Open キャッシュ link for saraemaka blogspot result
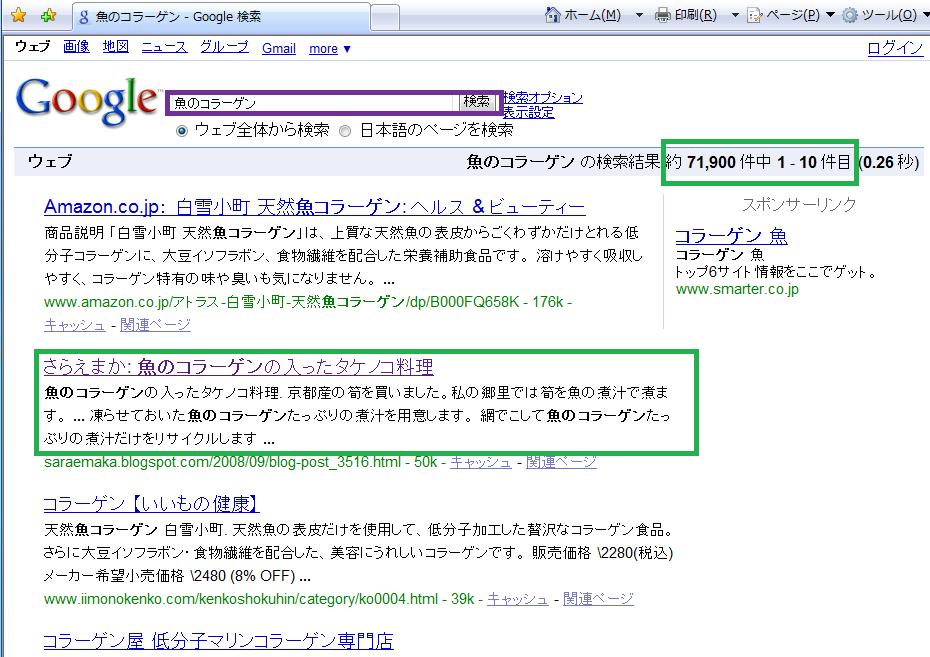930x657 pixels. coord(480,462)
